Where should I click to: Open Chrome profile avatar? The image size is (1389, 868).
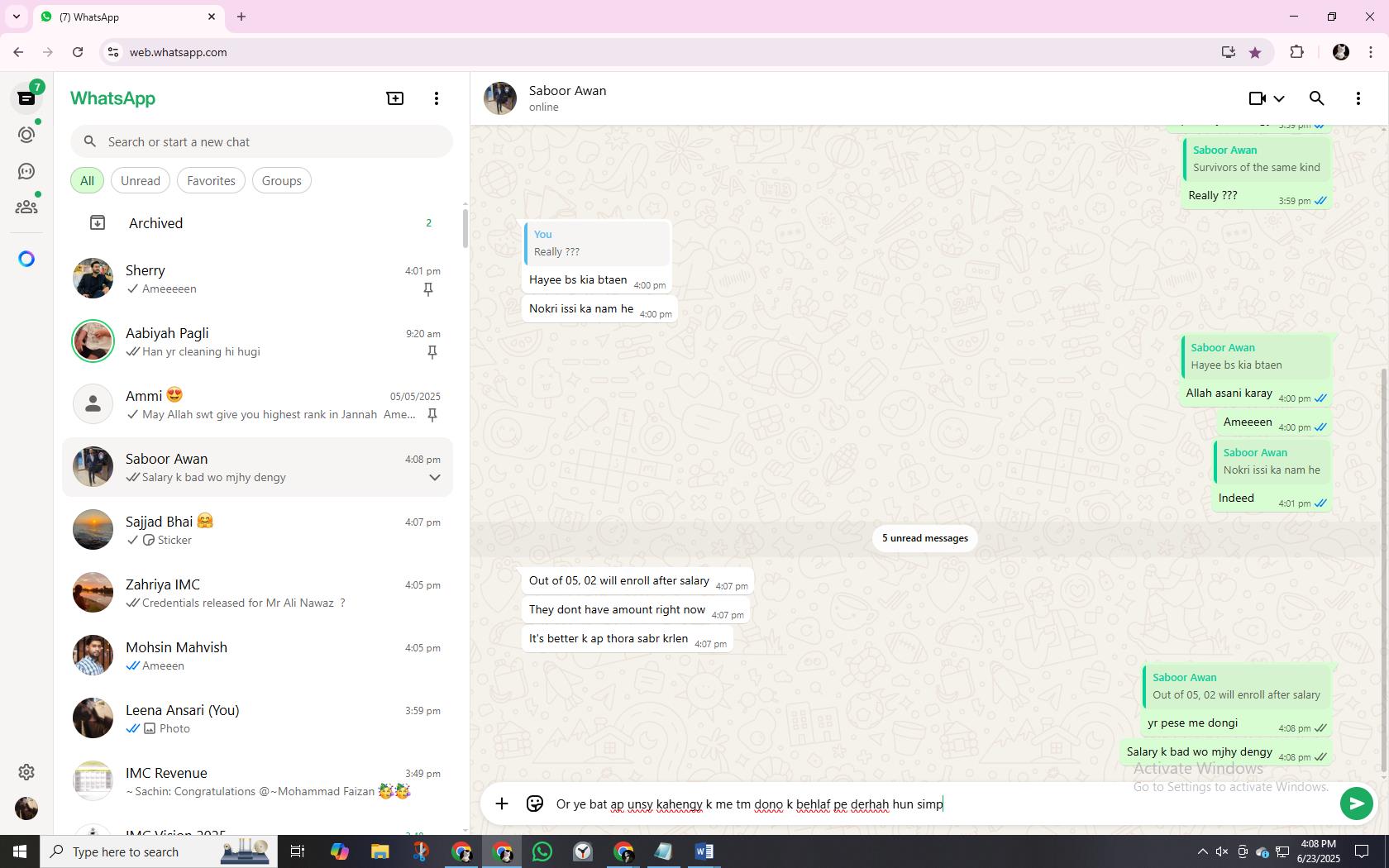(x=1340, y=52)
